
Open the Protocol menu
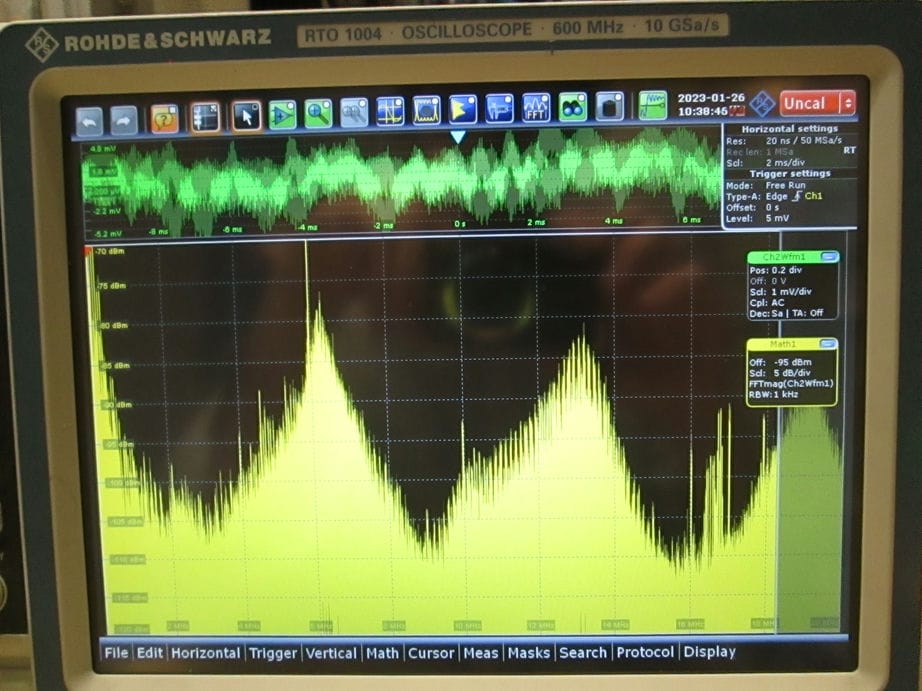coord(645,652)
